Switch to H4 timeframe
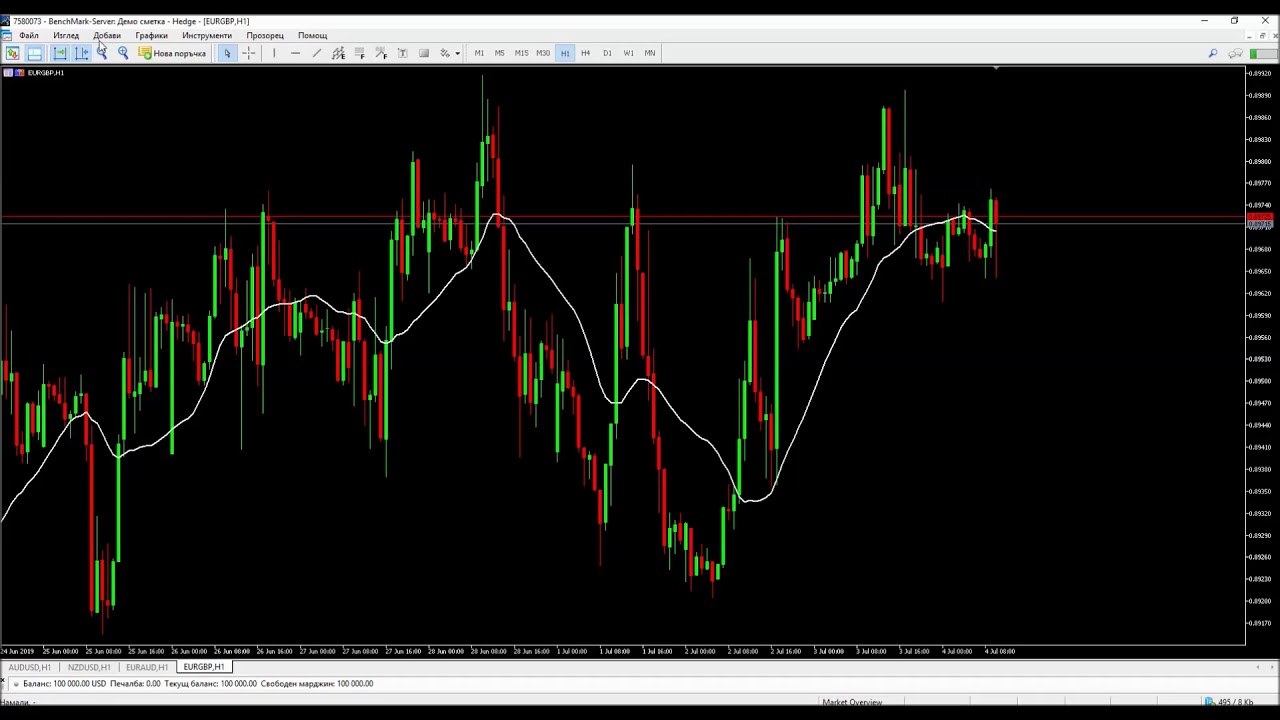Viewport: 1280px width, 720px height. click(585, 53)
